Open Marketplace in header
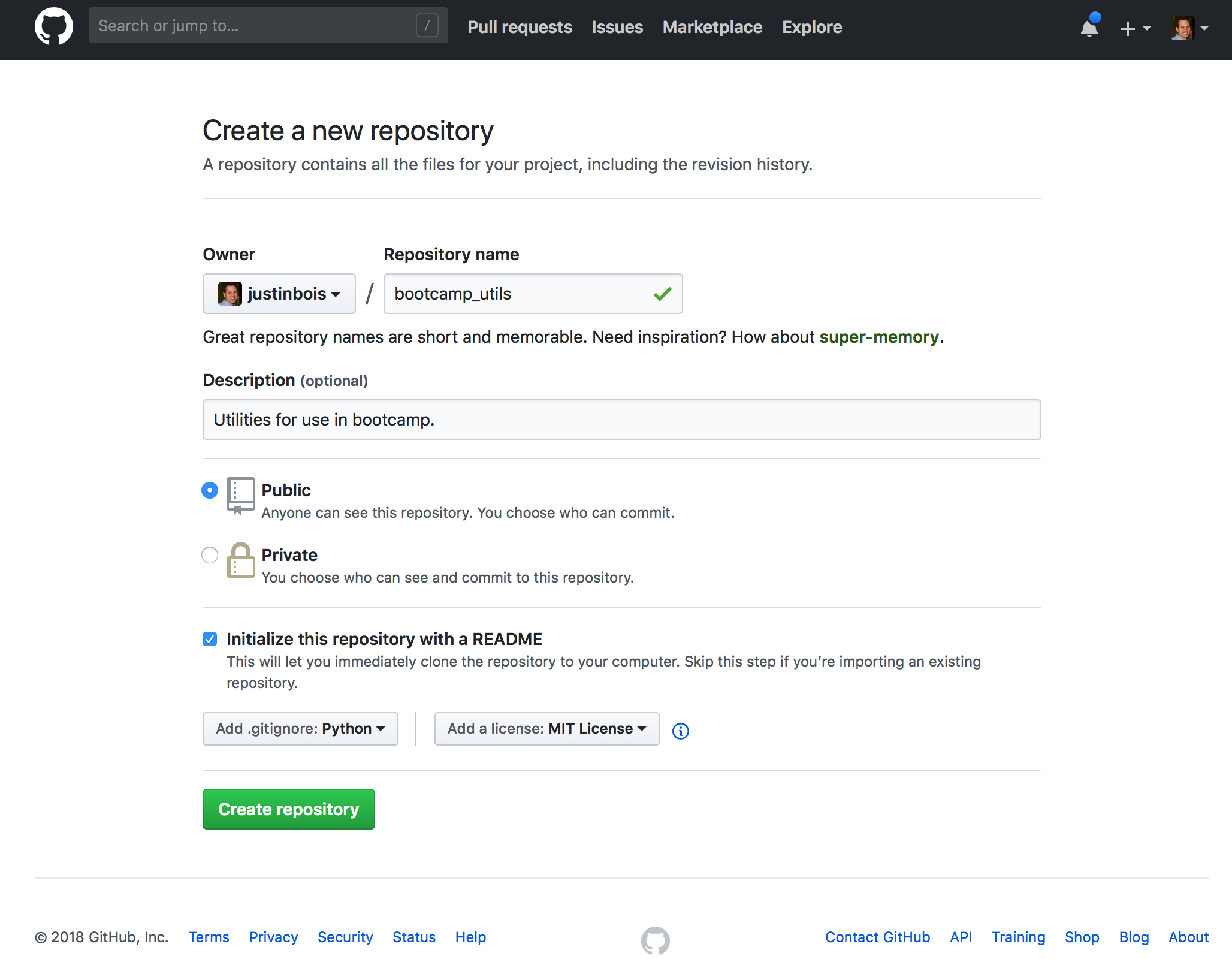 click(x=712, y=27)
